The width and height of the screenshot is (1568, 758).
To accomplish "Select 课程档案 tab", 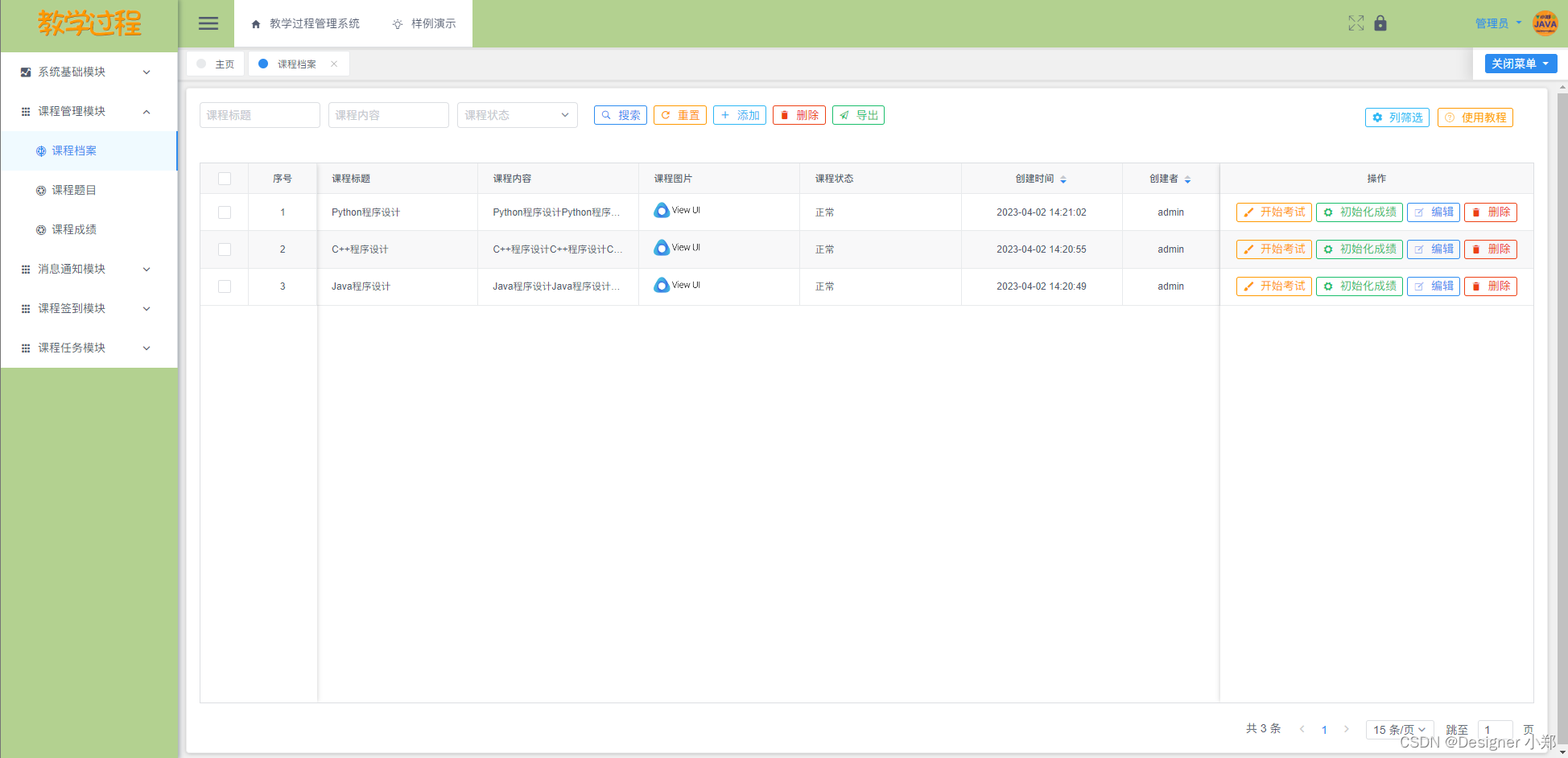I will (299, 64).
